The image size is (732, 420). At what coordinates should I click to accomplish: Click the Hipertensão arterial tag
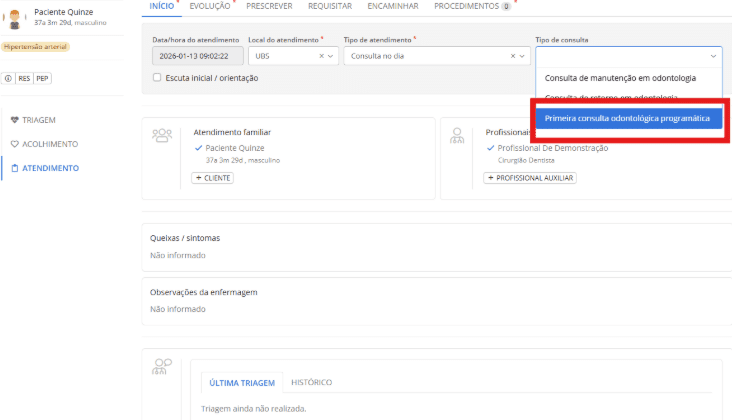point(35,47)
